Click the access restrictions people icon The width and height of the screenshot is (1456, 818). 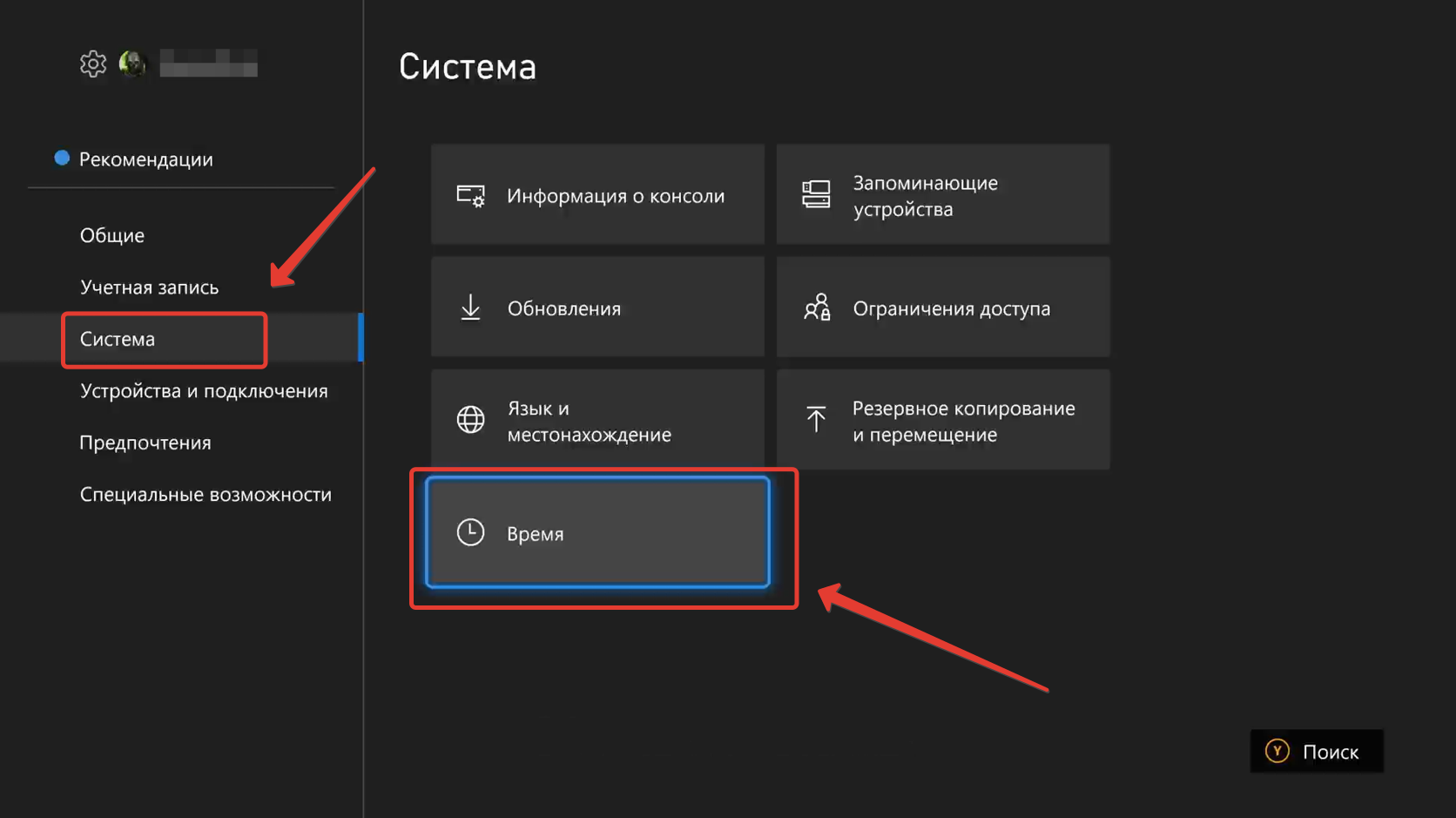pyautogui.click(x=816, y=308)
